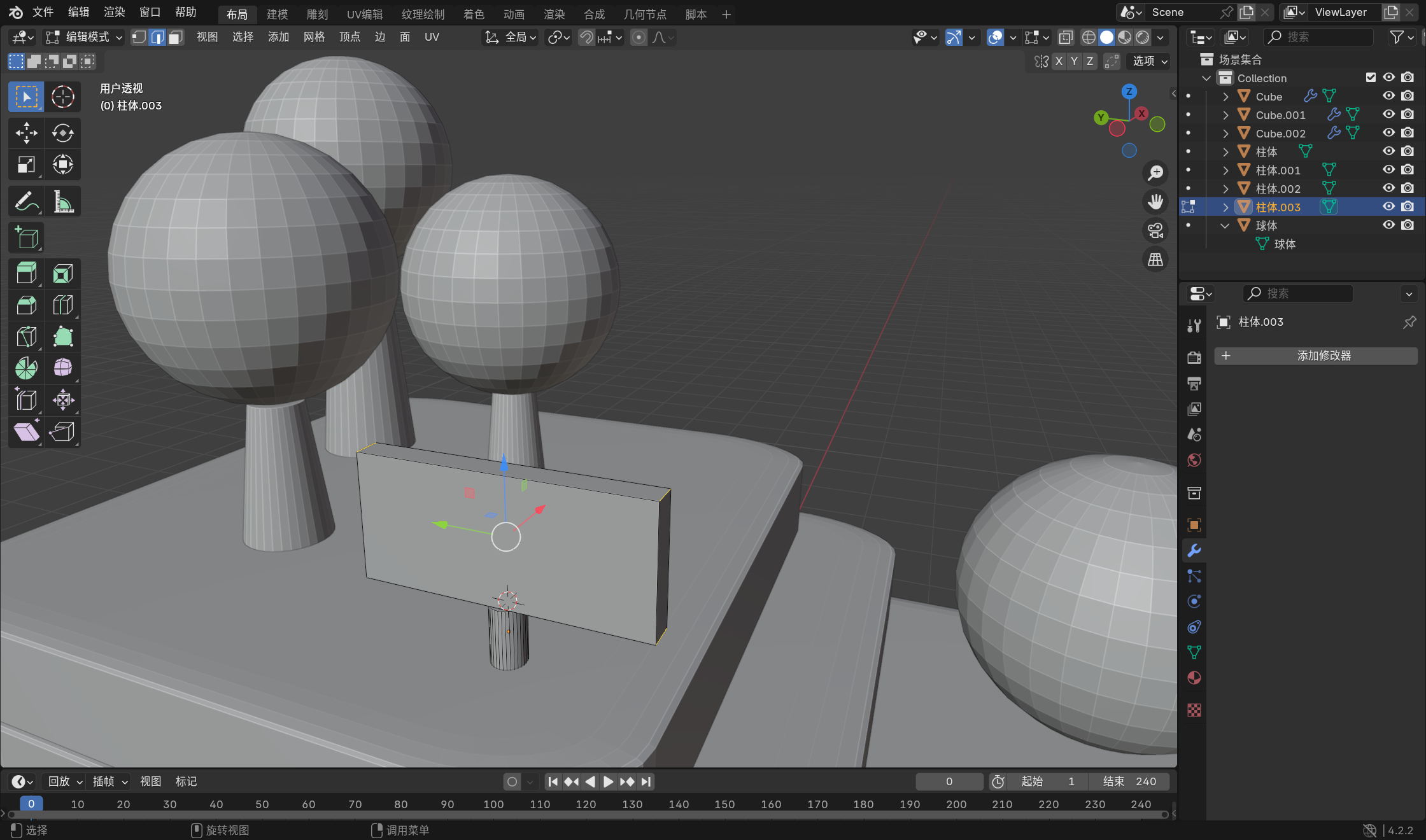The image size is (1426, 840).
Task: Uncheck the Collection exclude checkbox
Action: 1371,78
